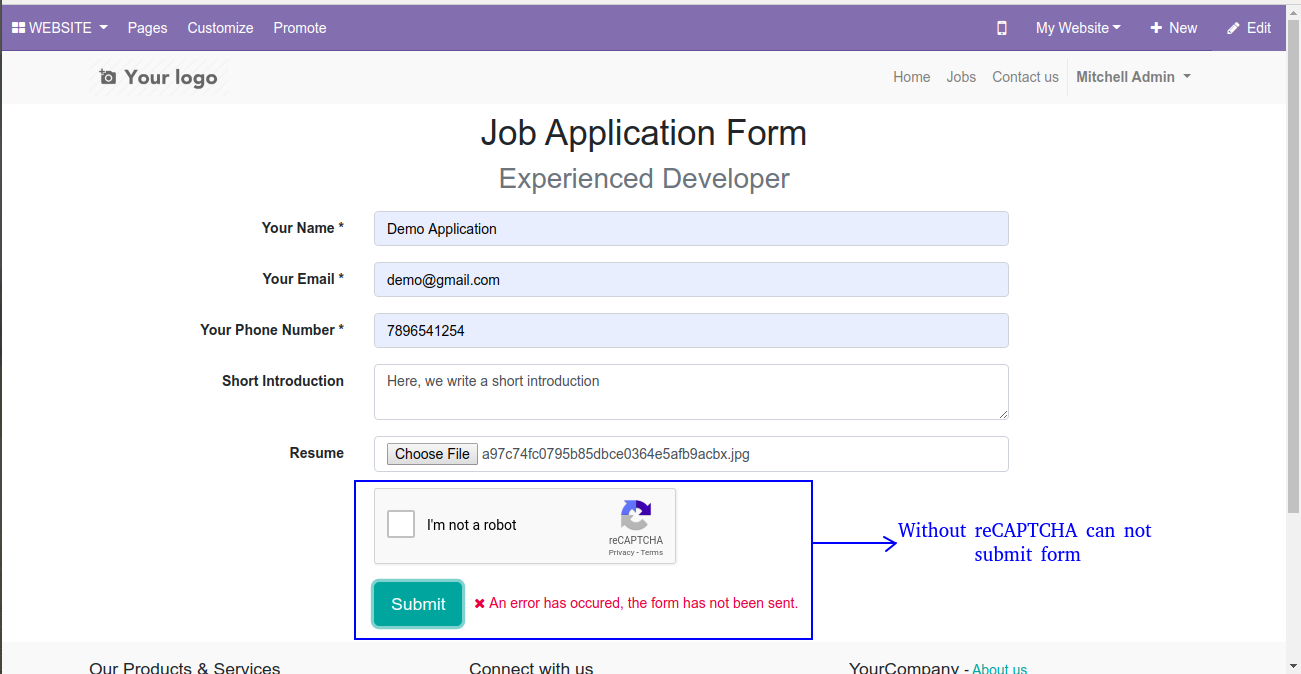1301x674 pixels.
Task: Submit the job application form
Action: (x=418, y=604)
